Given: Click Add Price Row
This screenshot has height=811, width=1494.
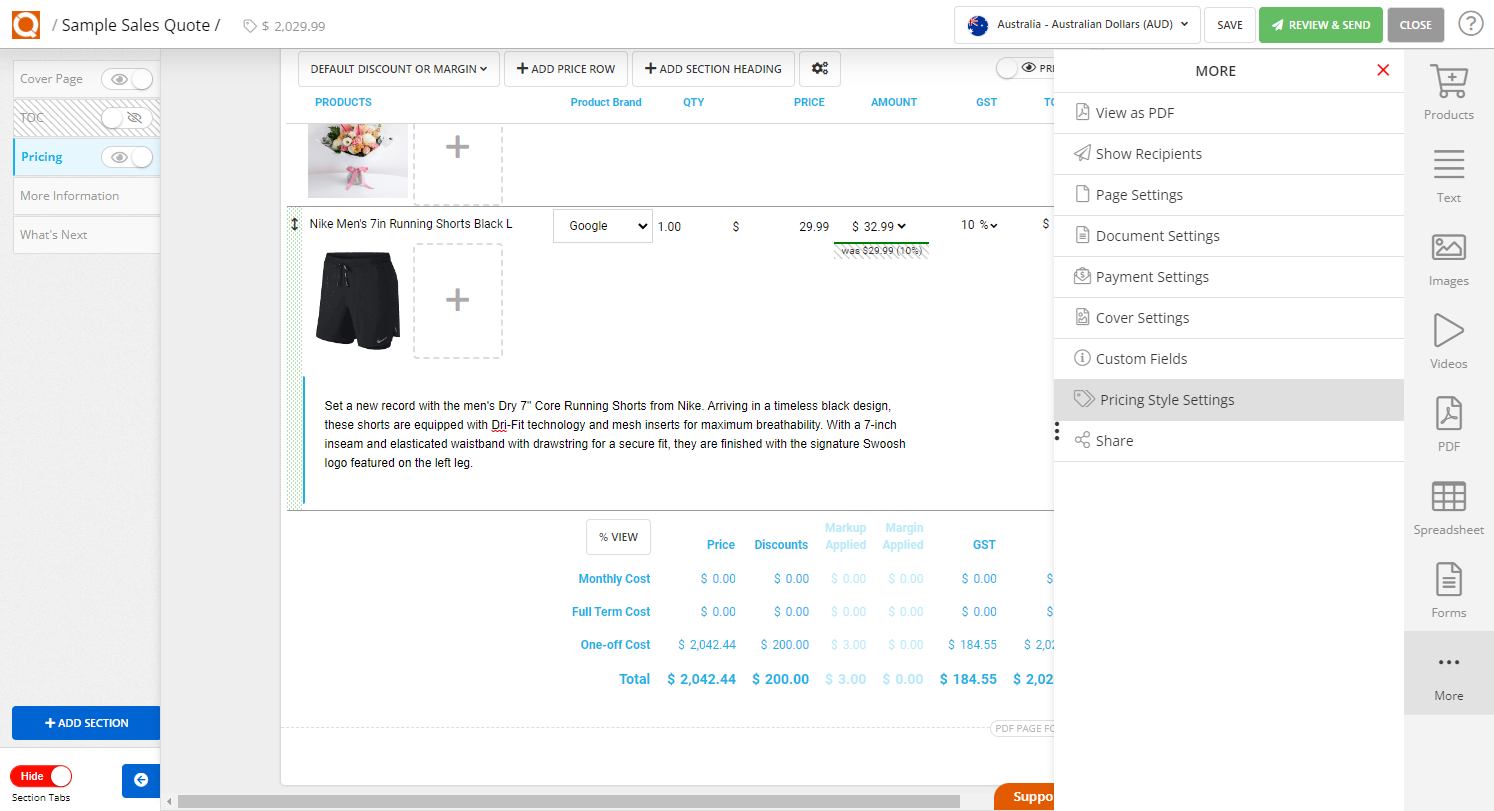Looking at the screenshot, I should click(565, 68).
